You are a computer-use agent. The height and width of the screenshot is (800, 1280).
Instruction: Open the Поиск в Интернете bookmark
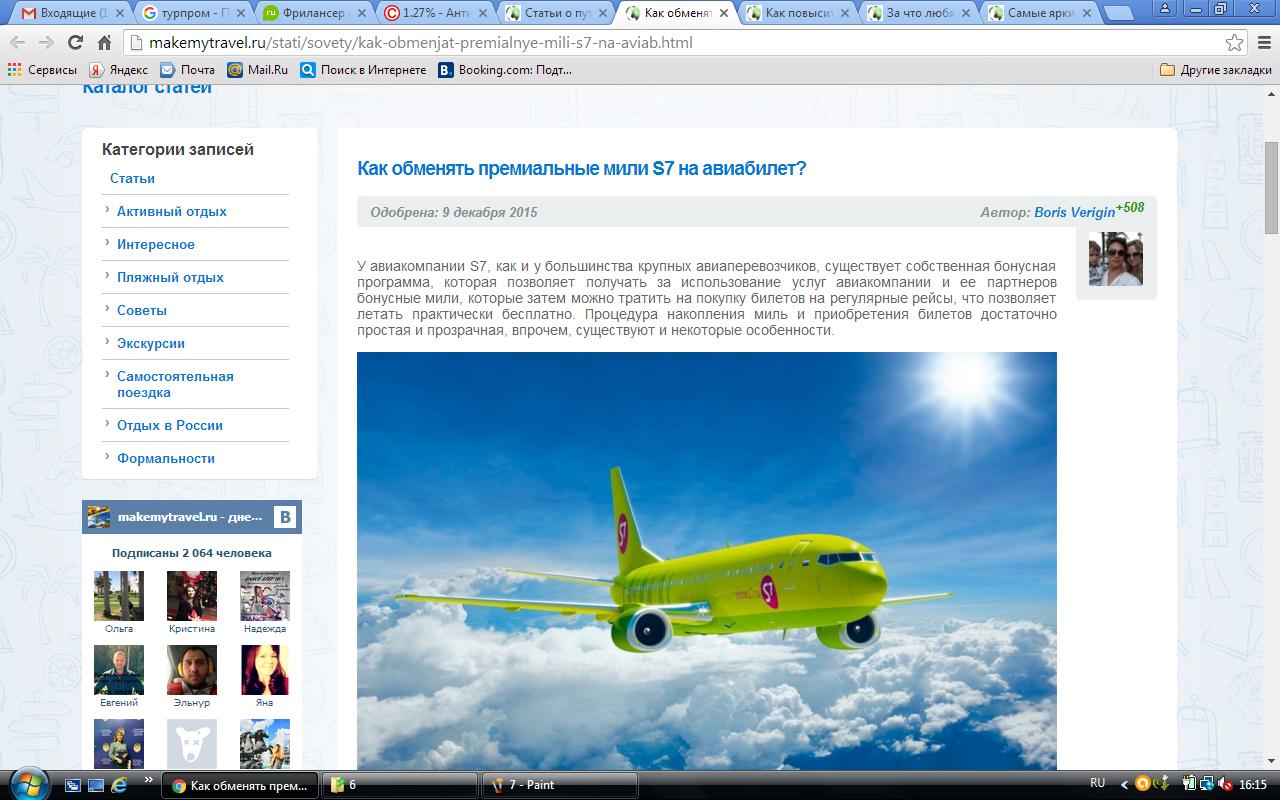pyautogui.click(x=363, y=70)
